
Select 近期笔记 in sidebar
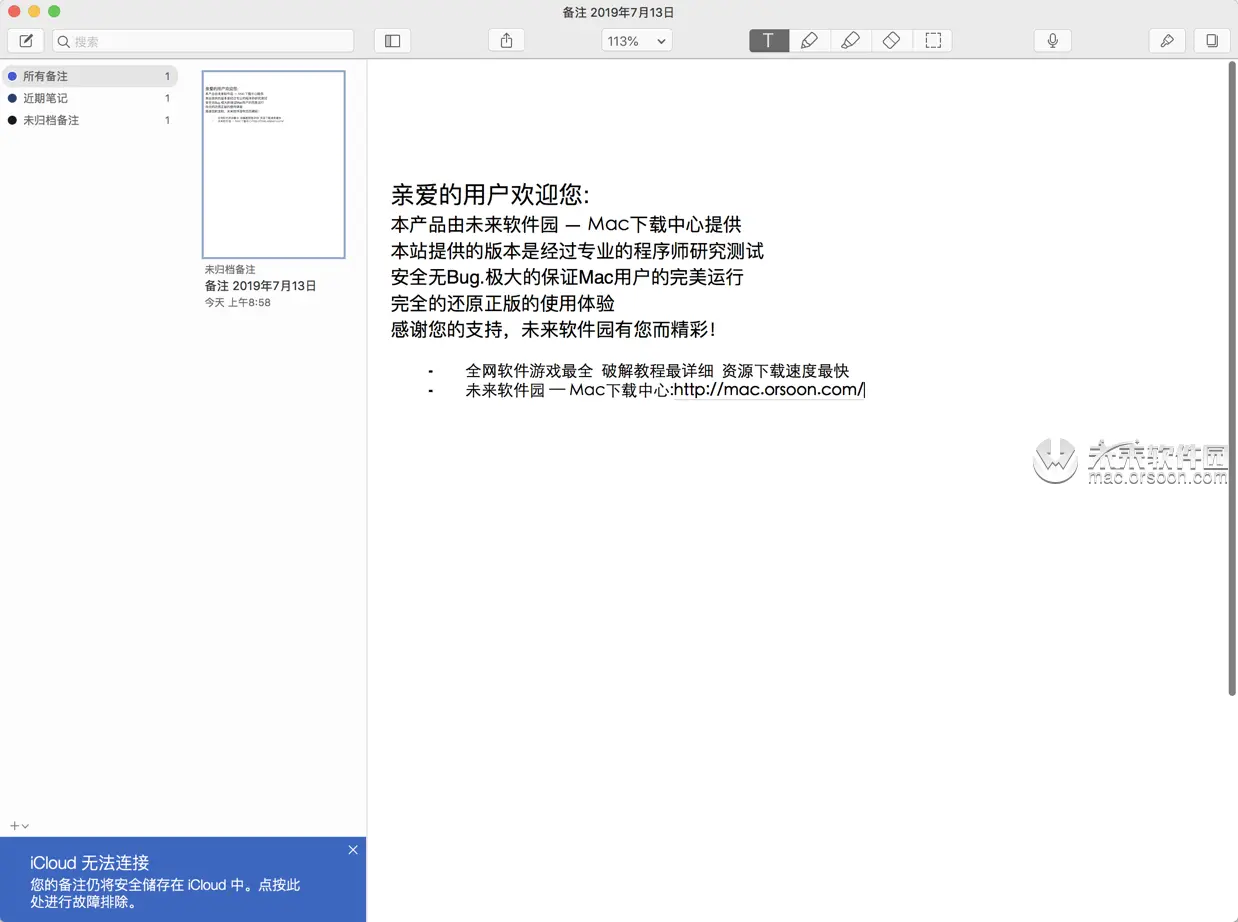tap(90, 98)
